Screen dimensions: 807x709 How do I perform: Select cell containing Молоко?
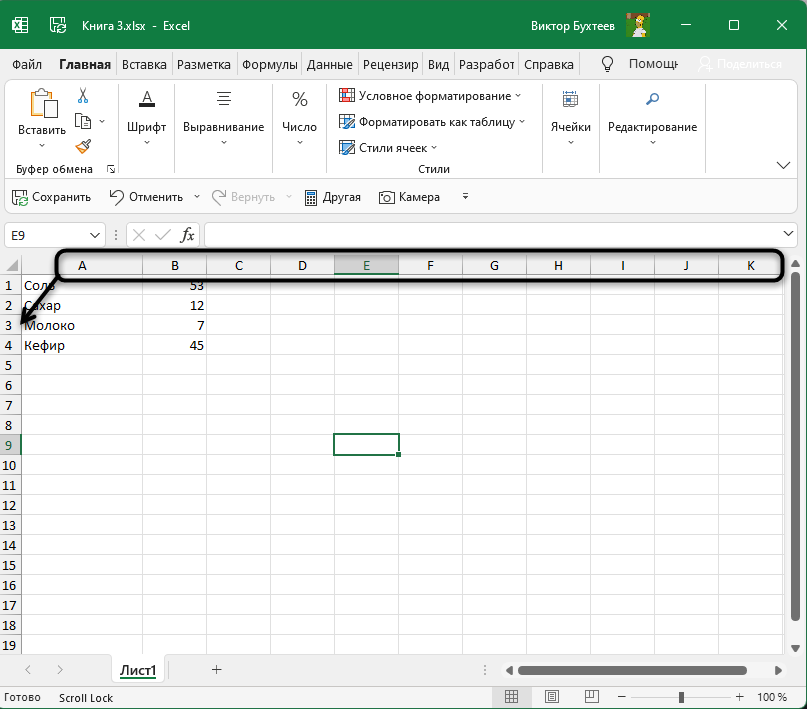coord(82,325)
